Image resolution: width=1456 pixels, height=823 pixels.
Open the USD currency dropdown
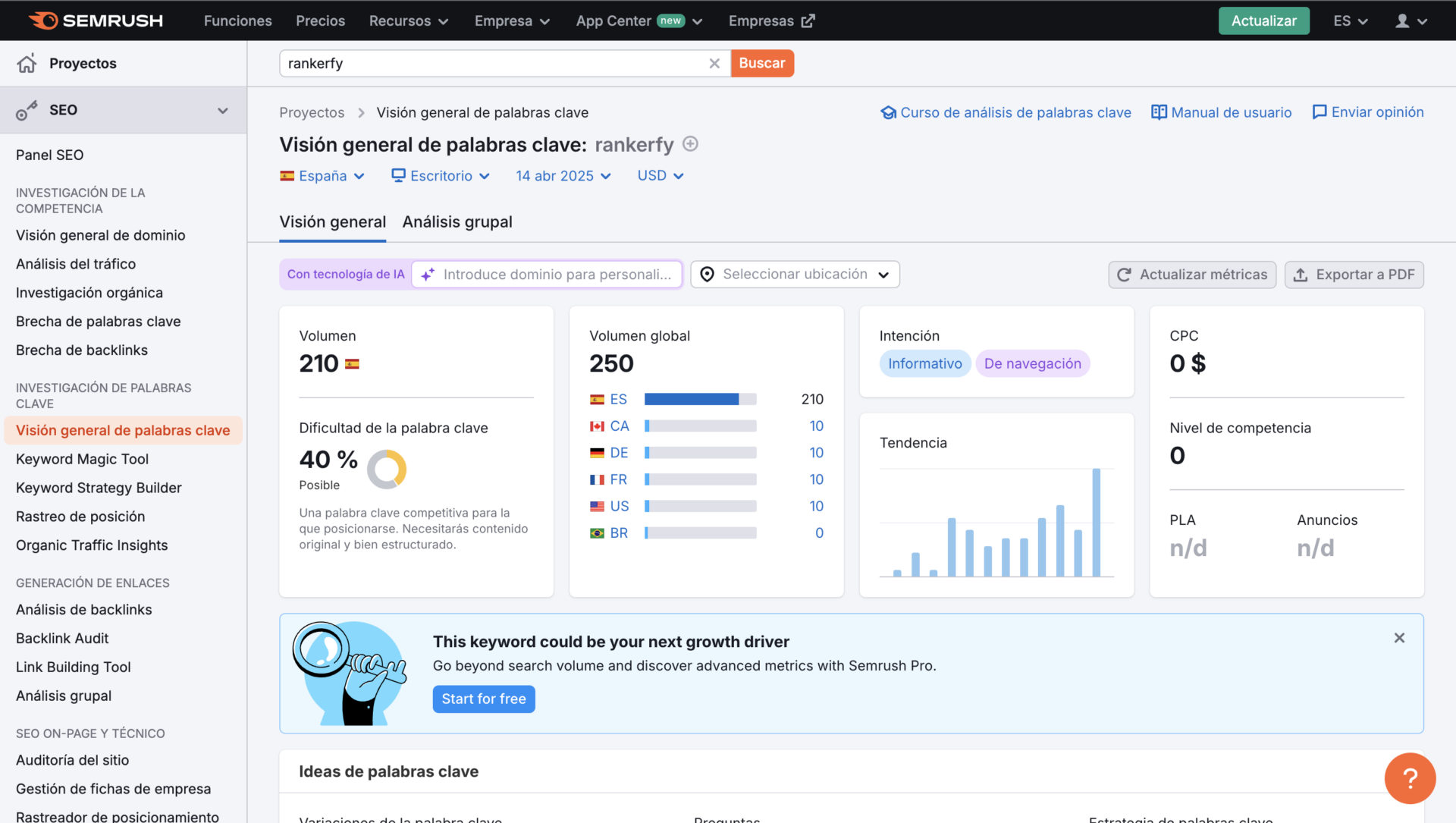[661, 176]
